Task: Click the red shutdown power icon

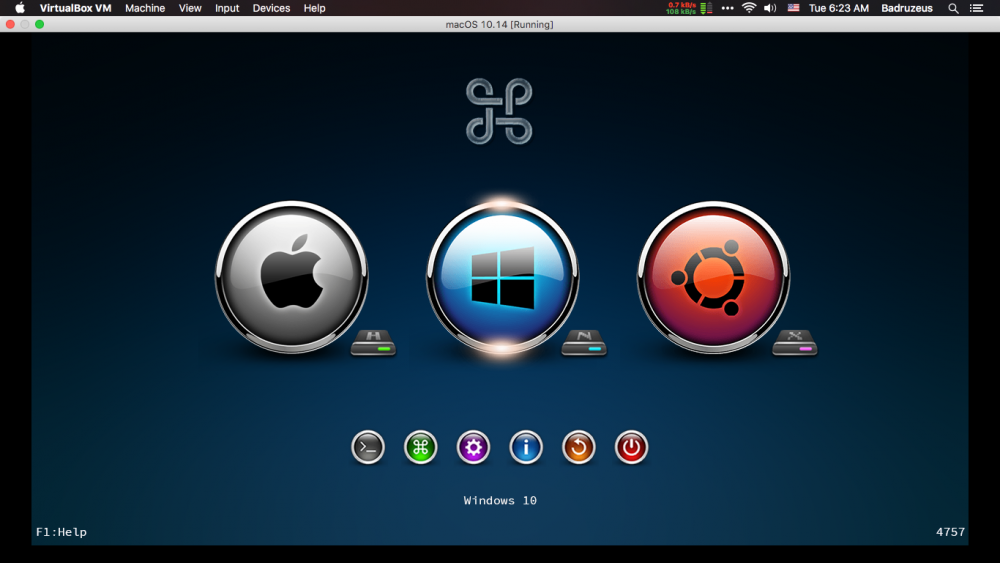Action: coord(631,447)
